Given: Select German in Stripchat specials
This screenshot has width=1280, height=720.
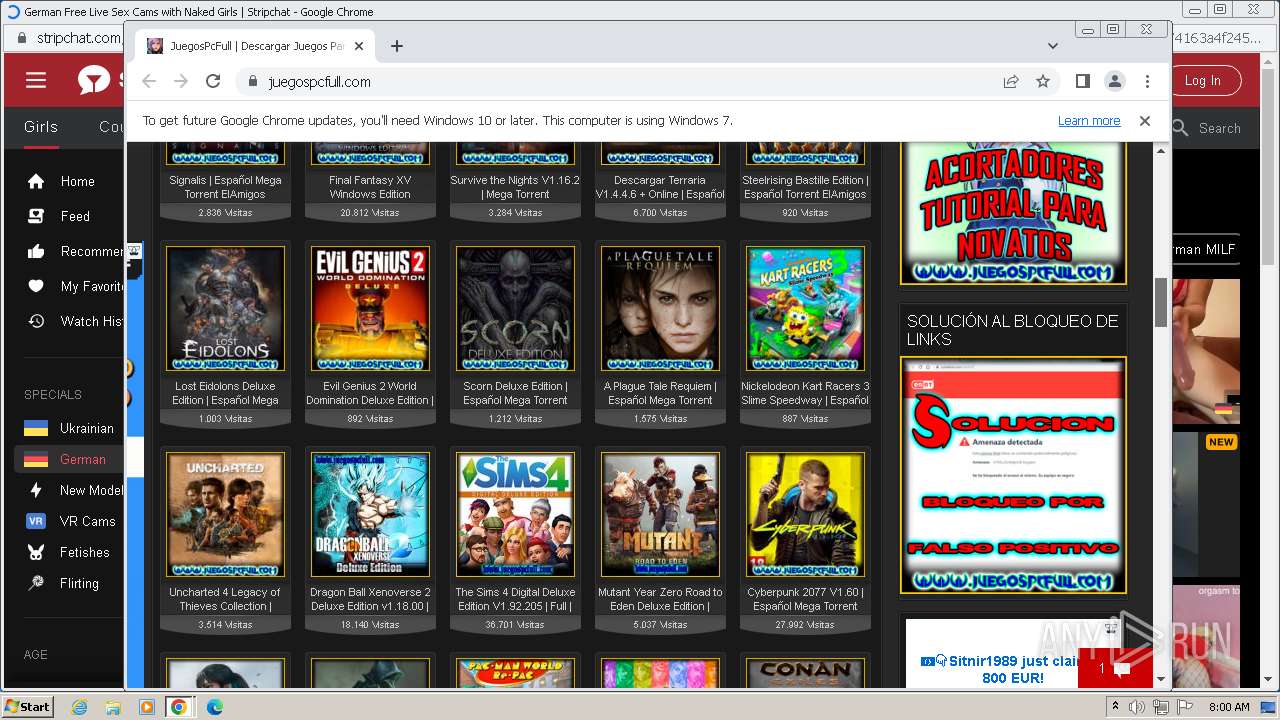Looking at the screenshot, I should pyautogui.click(x=69, y=459).
